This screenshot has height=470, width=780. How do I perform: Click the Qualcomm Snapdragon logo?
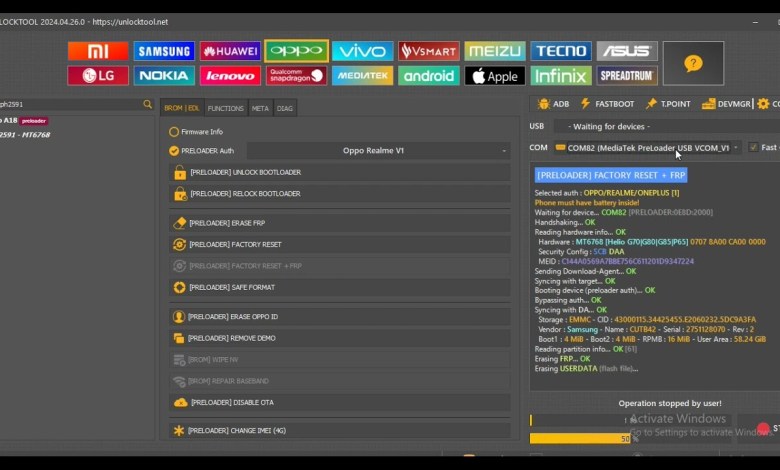[x=296, y=76]
